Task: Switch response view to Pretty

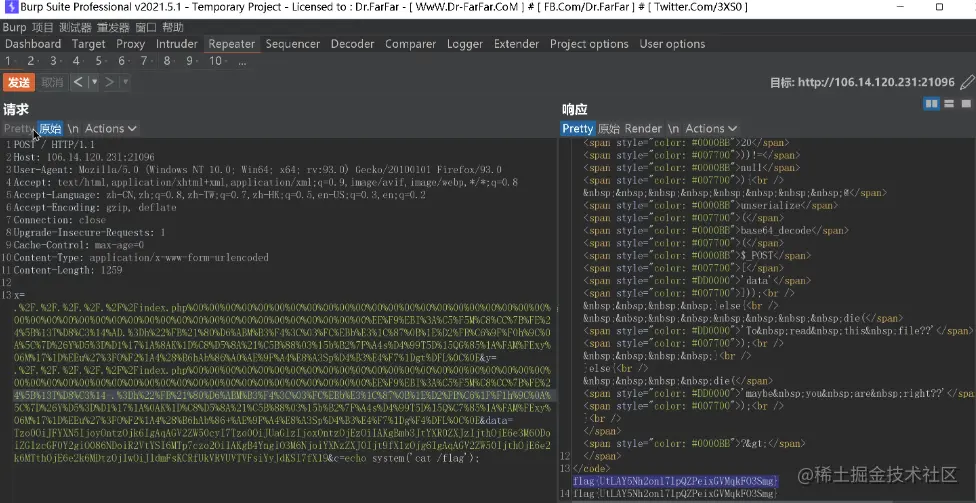Action: point(578,128)
